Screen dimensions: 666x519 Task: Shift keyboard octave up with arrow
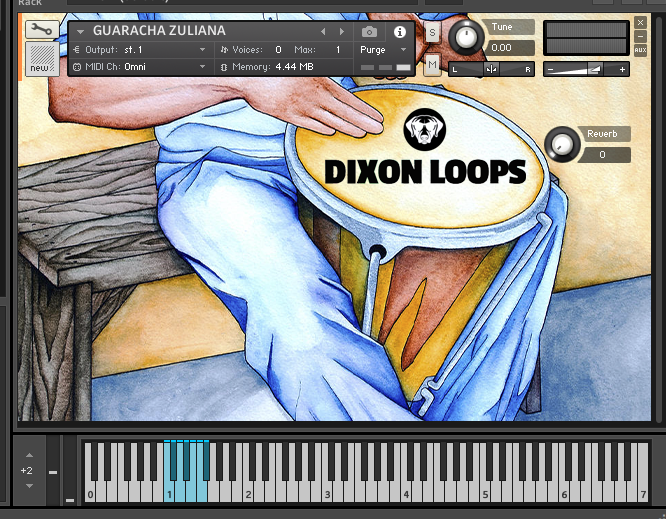pyautogui.click(x=29, y=455)
